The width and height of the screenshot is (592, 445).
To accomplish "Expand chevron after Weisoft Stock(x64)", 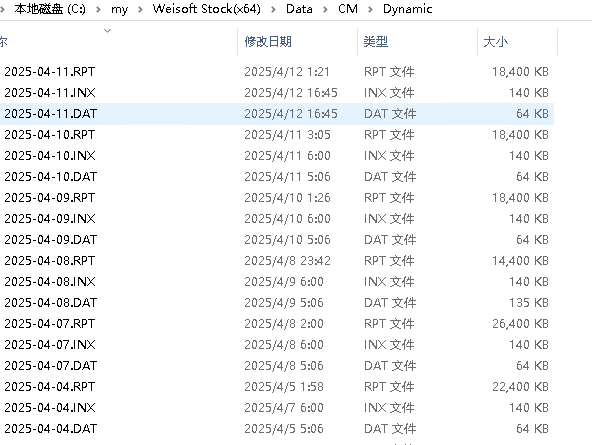I will (x=273, y=9).
